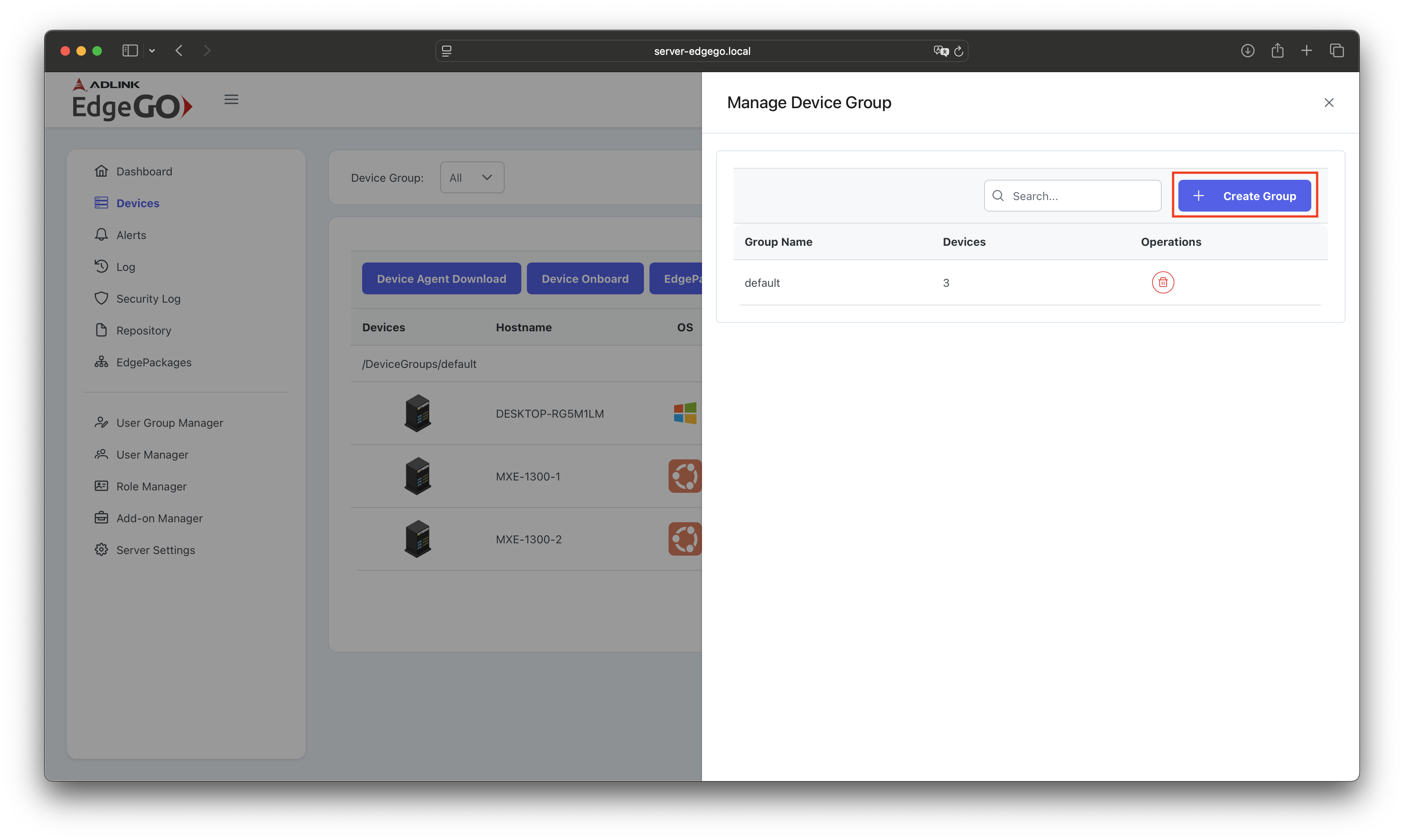This screenshot has width=1404, height=840.
Task: Click the Log history icon
Action: [101, 266]
